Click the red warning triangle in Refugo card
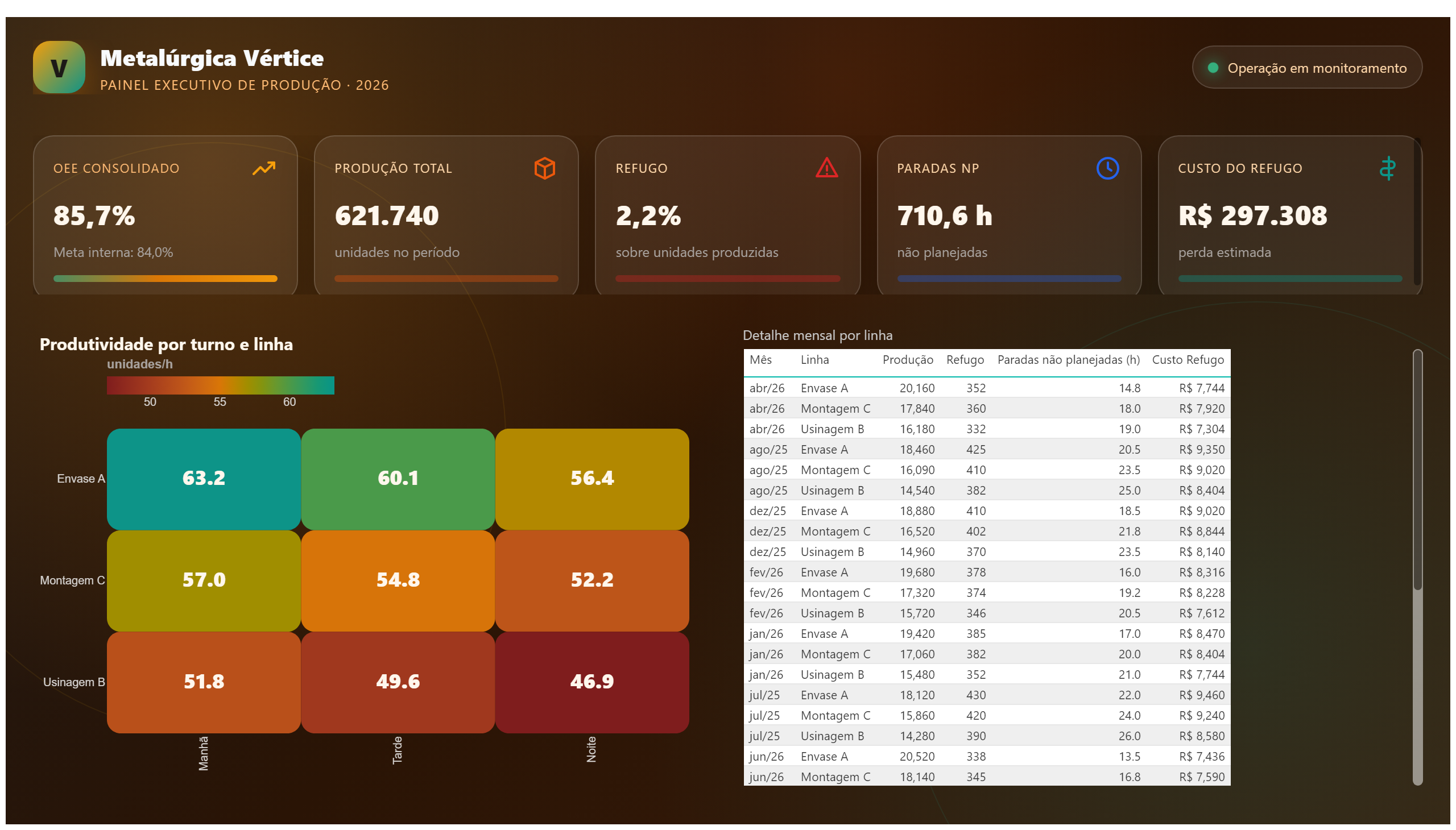Screen dimensions: 1456x830 click(x=826, y=168)
